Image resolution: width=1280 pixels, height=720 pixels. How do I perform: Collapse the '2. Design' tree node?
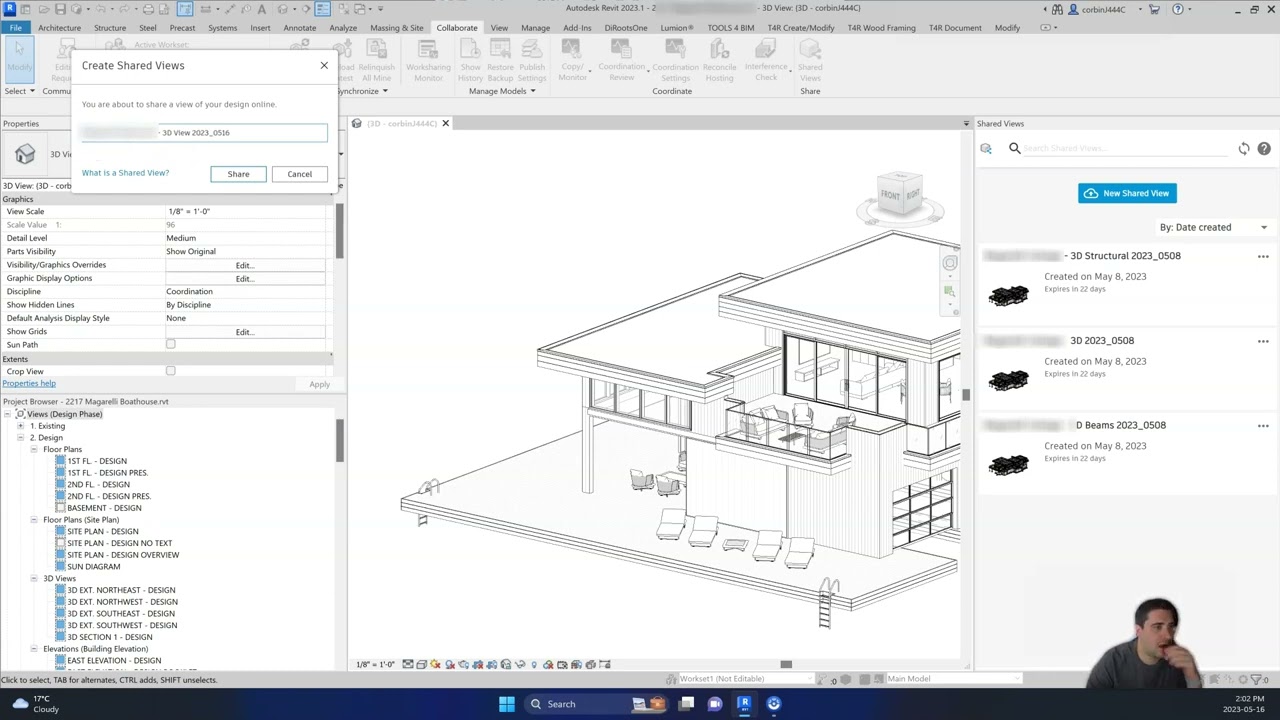[x=20, y=438]
